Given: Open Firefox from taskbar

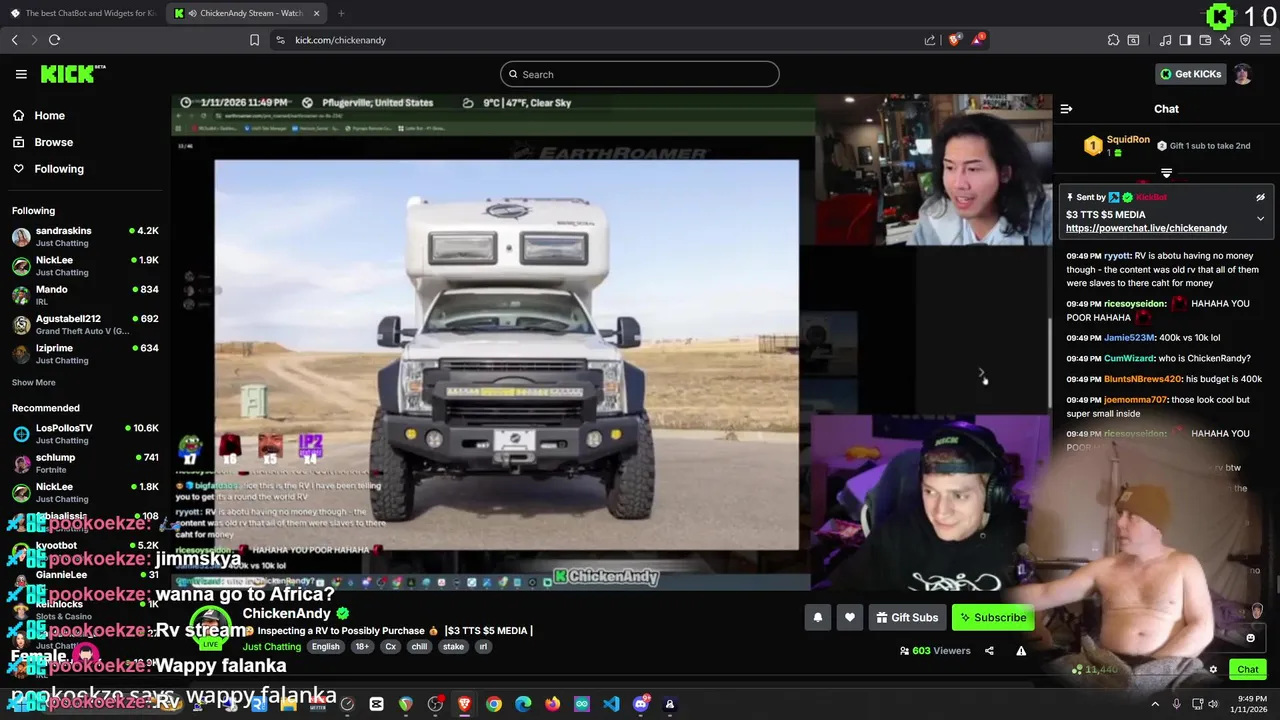Looking at the screenshot, I should point(553,704).
